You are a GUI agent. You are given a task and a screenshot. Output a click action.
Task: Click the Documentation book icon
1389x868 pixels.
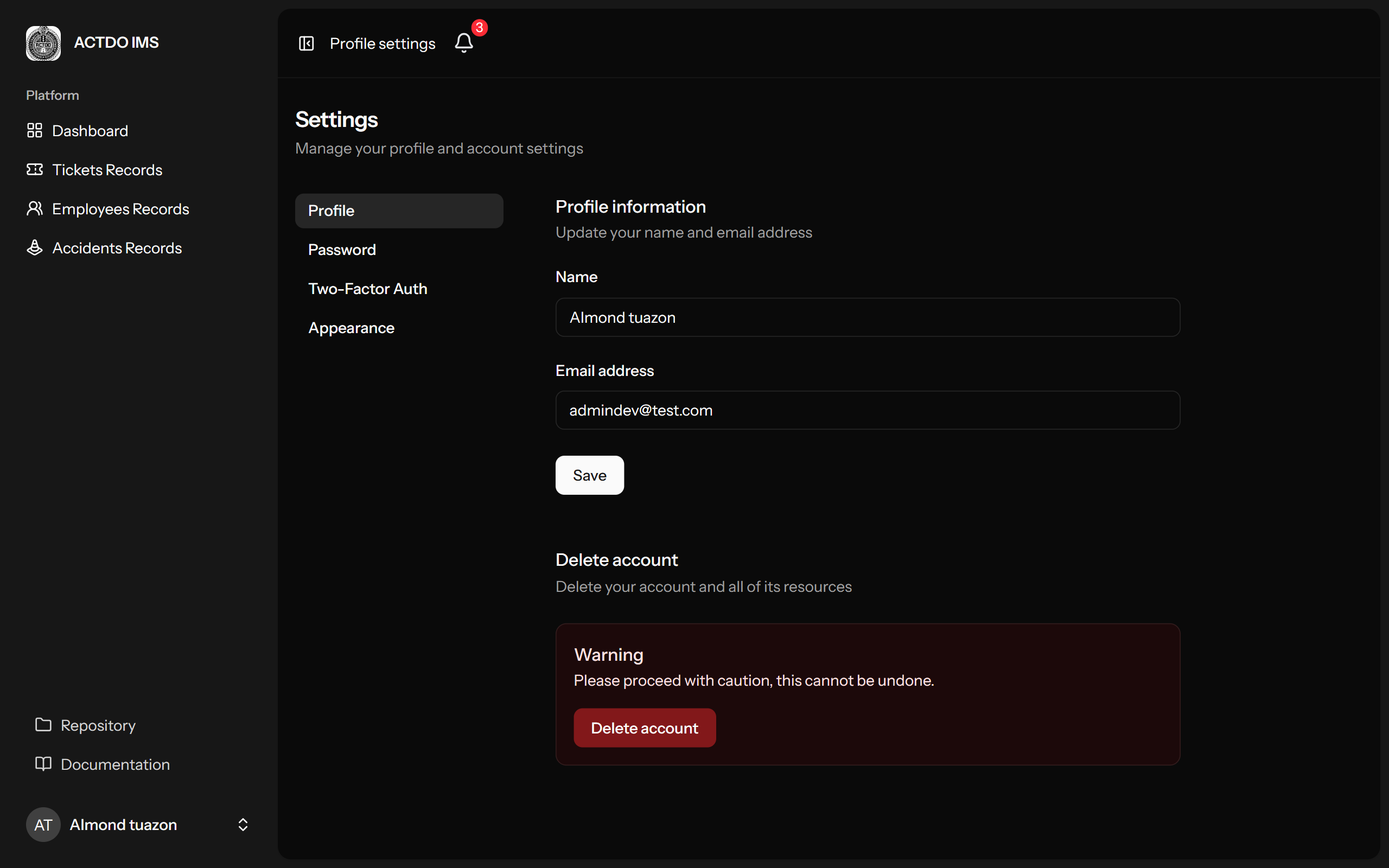tap(43, 764)
